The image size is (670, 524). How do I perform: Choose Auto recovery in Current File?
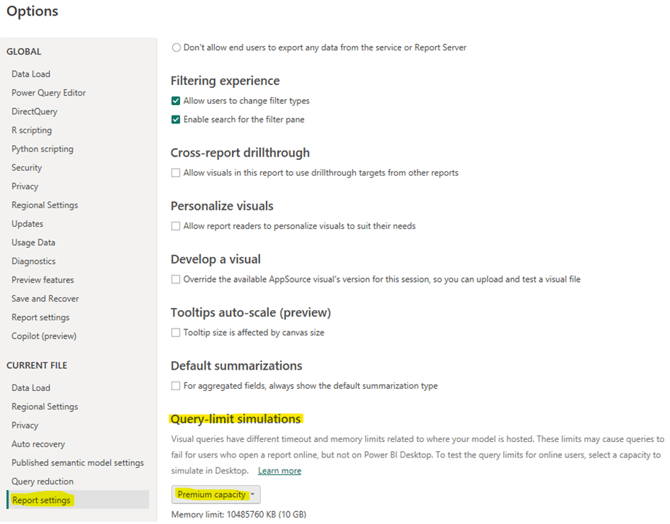38,444
